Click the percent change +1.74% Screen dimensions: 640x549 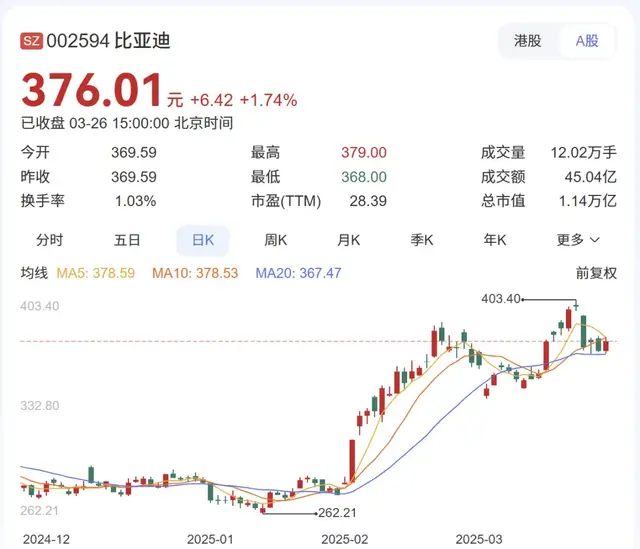(268, 100)
